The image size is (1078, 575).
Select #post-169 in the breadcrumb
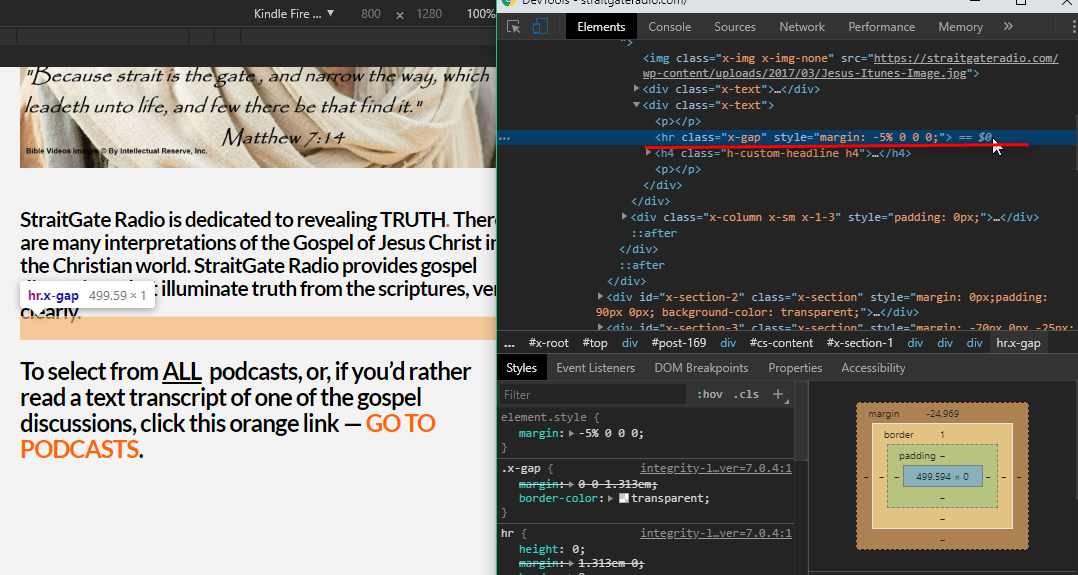pyautogui.click(x=679, y=343)
